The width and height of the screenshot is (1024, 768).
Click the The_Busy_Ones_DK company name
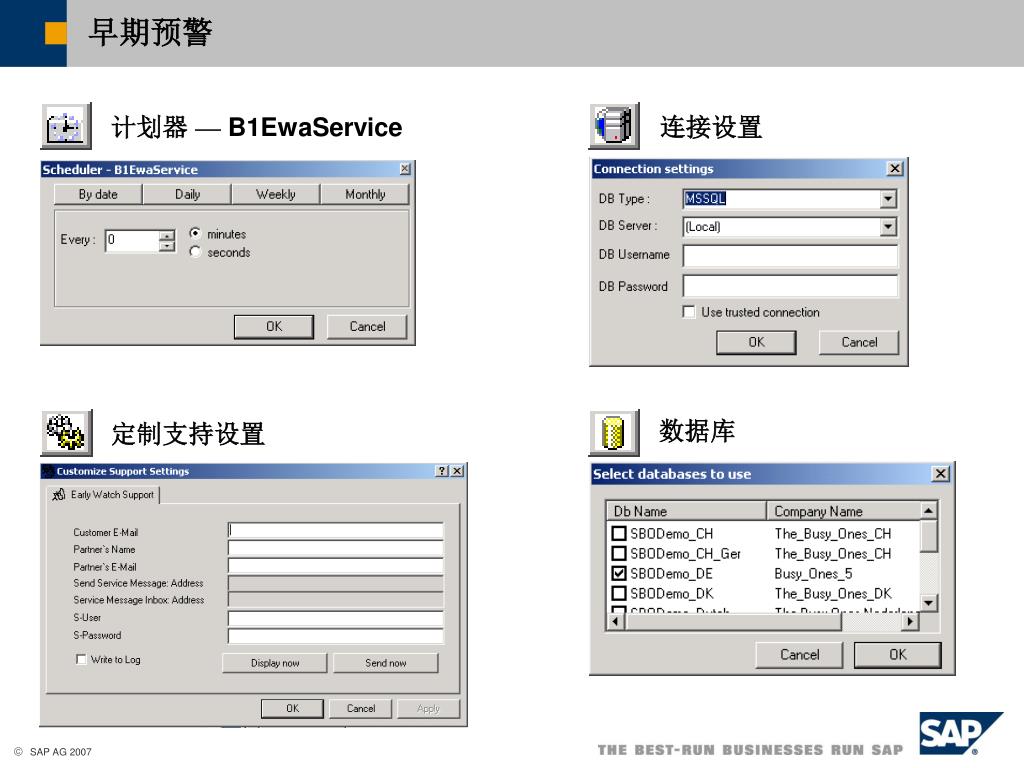pyautogui.click(x=833, y=594)
